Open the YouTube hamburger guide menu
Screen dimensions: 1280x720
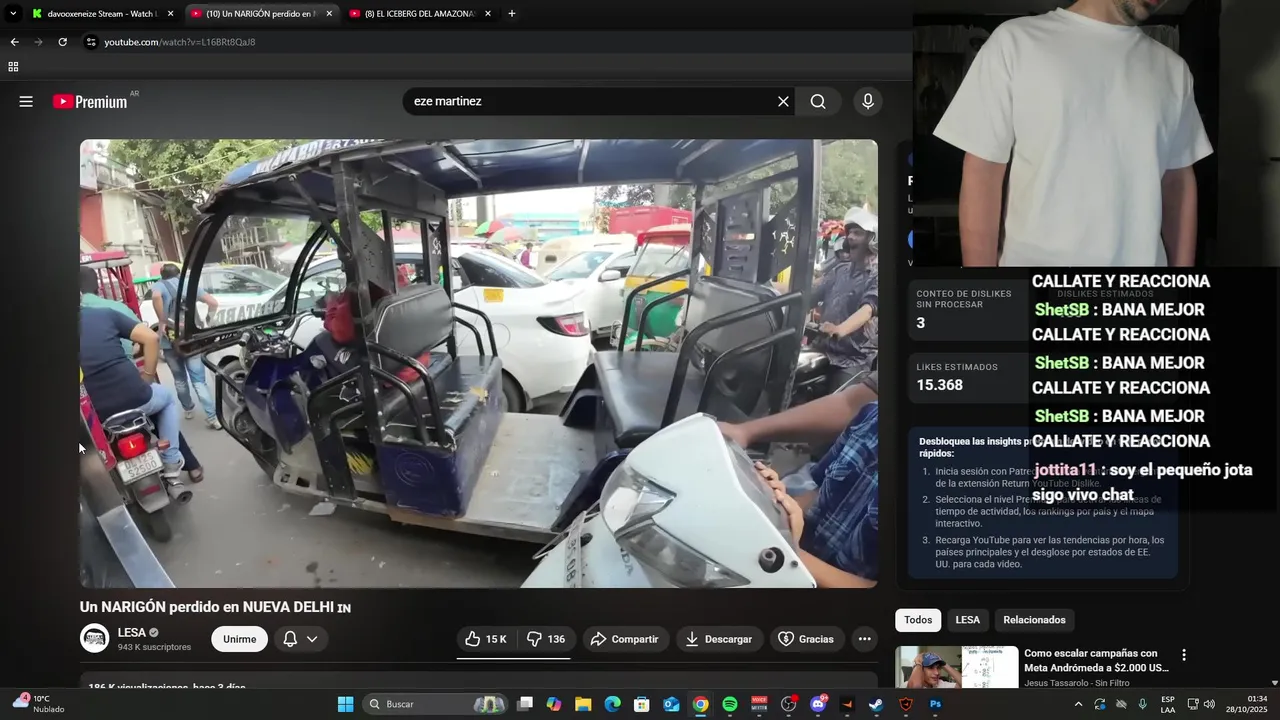(26, 101)
